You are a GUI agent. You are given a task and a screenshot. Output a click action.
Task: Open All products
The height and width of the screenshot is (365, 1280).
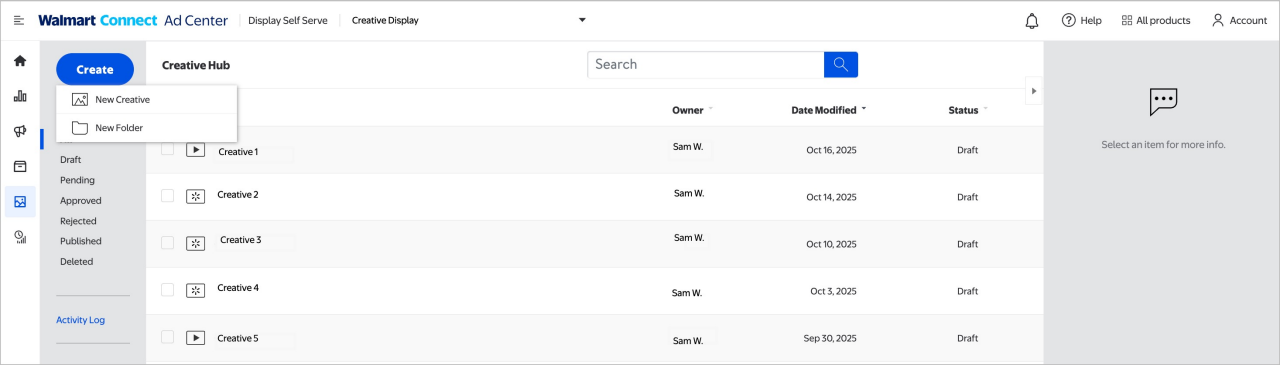click(1156, 20)
